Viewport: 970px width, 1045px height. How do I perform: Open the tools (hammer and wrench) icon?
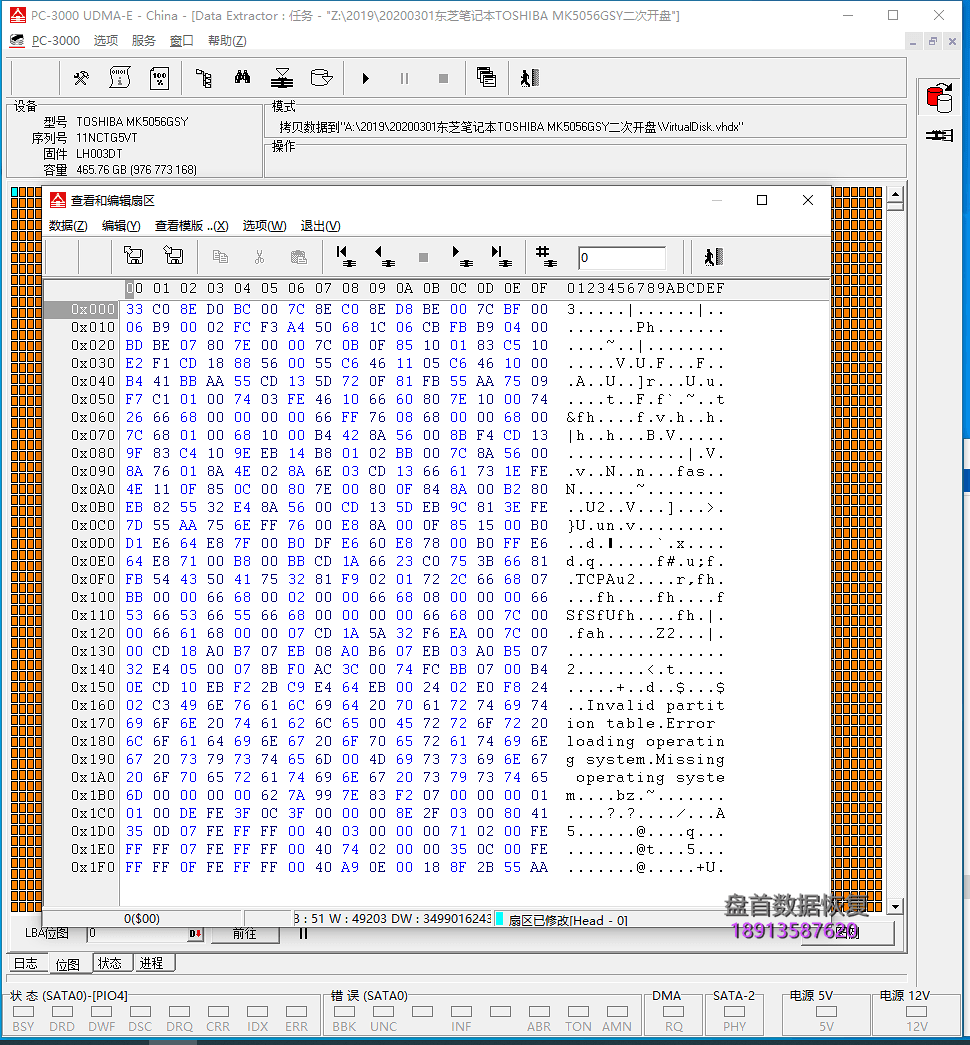tap(81, 79)
